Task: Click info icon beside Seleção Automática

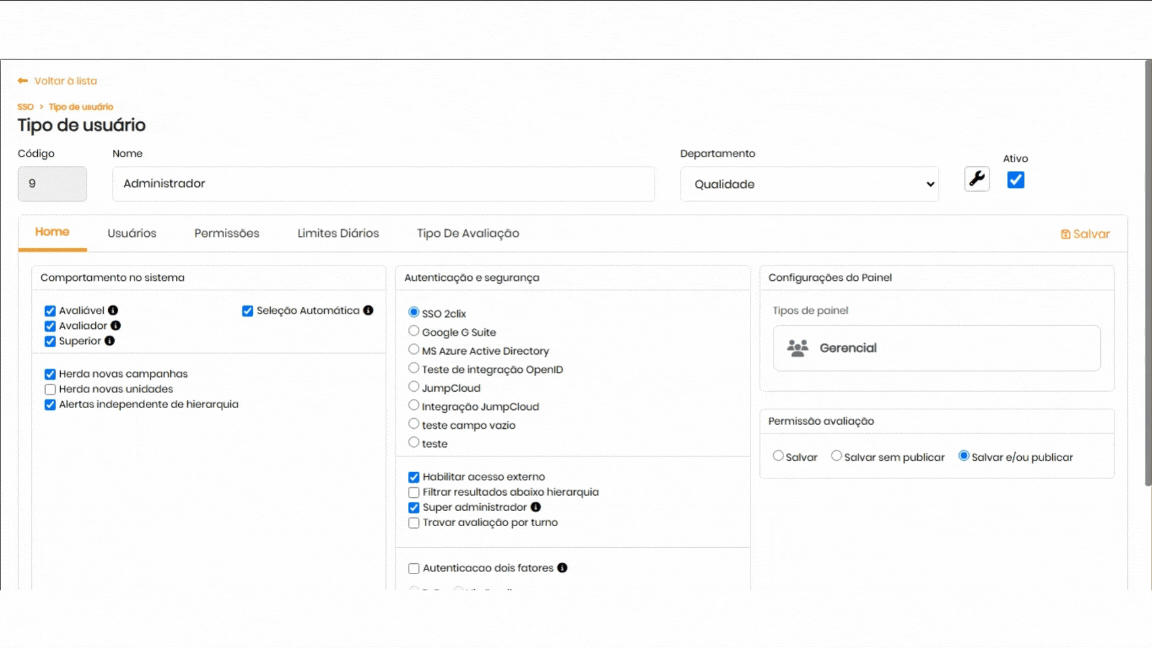Action: point(368,311)
